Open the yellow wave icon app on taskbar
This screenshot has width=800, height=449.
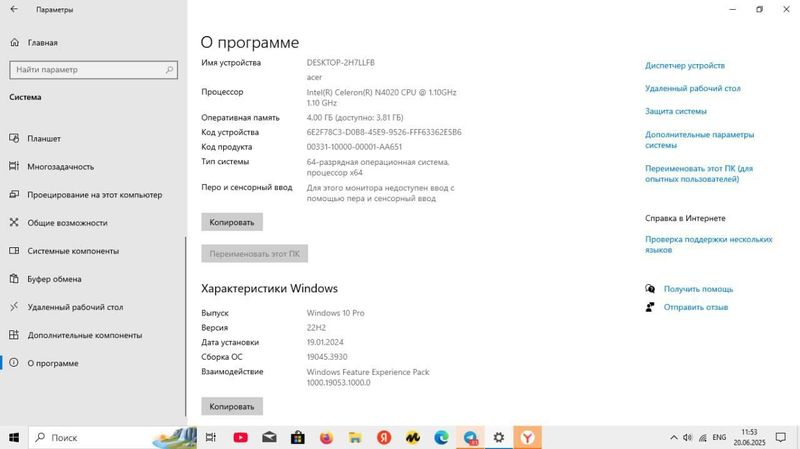[413, 437]
